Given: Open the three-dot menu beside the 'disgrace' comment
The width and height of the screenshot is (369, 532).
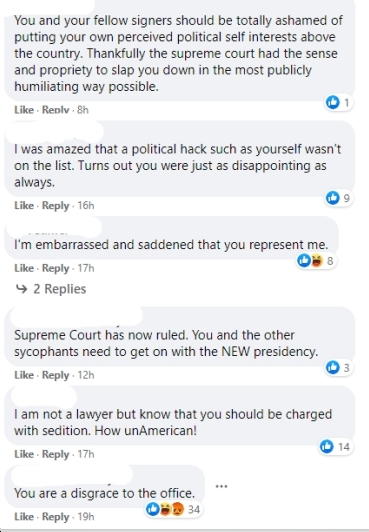Looking at the screenshot, I should 221,486.
